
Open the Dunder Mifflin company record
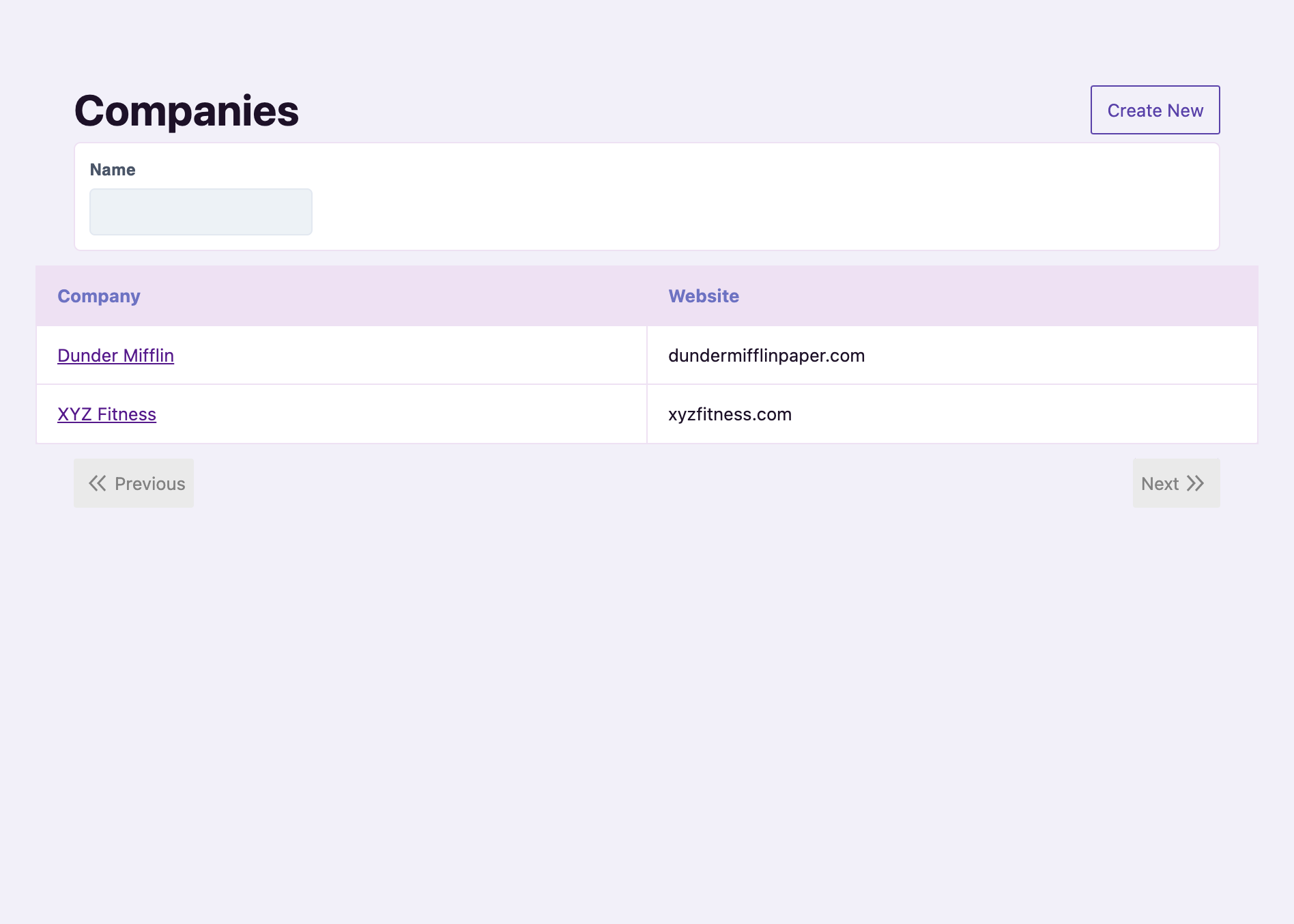click(115, 356)
